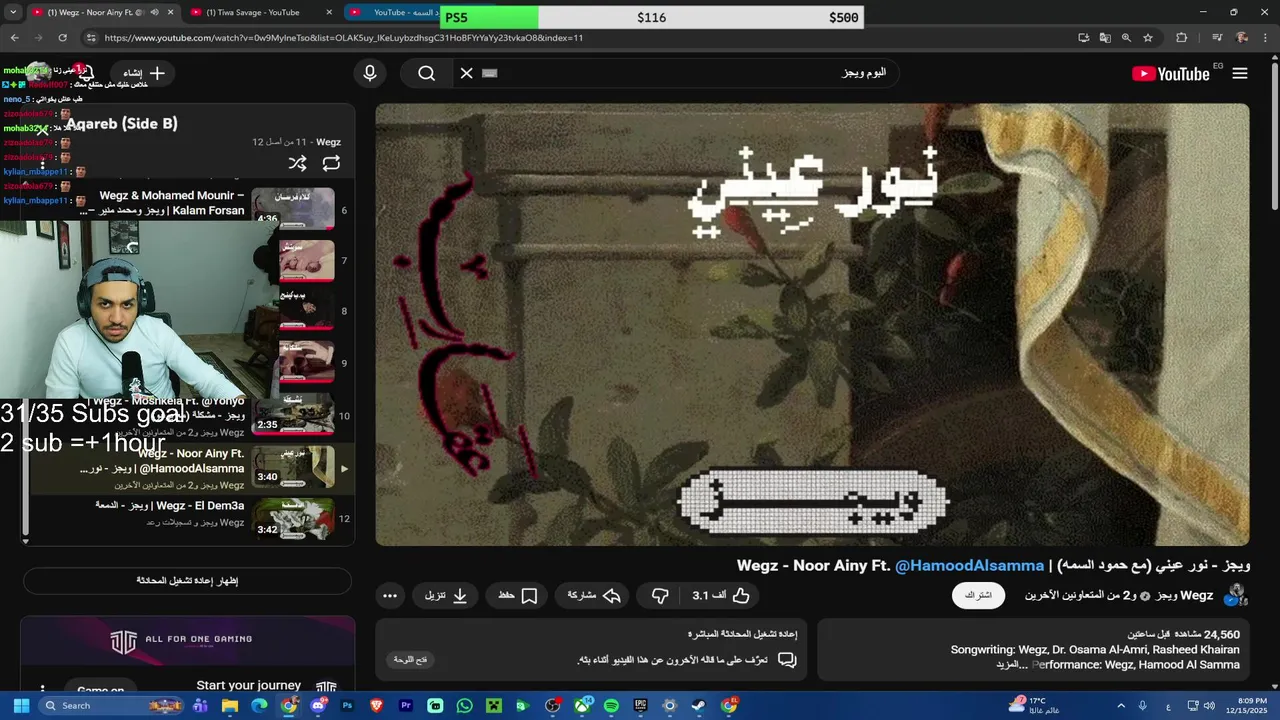The height and width of the screenshot is (720, 1280).
Task: Expand the description with ...المزيد
Action: [x=1013, y=664]
